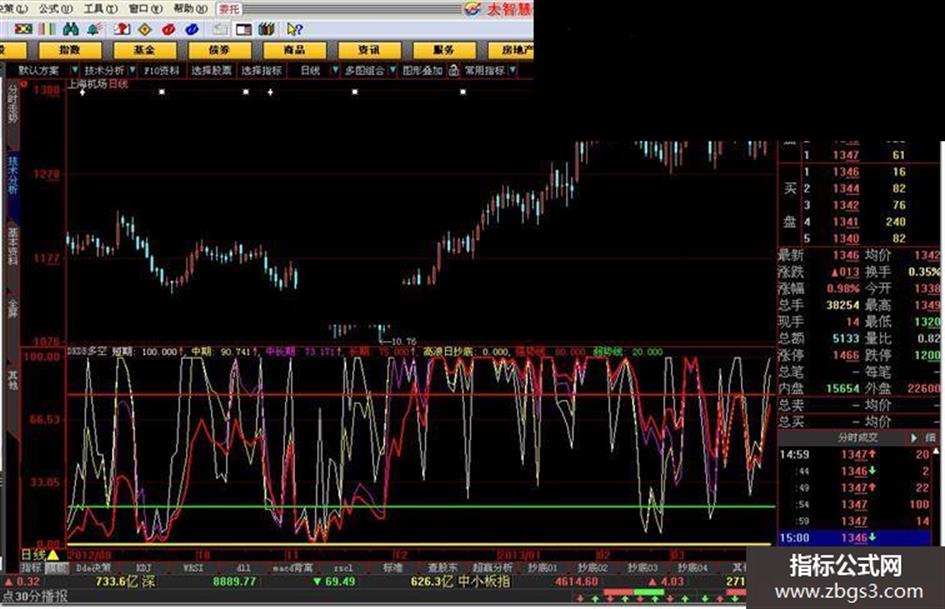Image resolution: width=945 pixels, height=609 pixels.
Task: Click the binoculars search icon
Action: coord(71,29)
